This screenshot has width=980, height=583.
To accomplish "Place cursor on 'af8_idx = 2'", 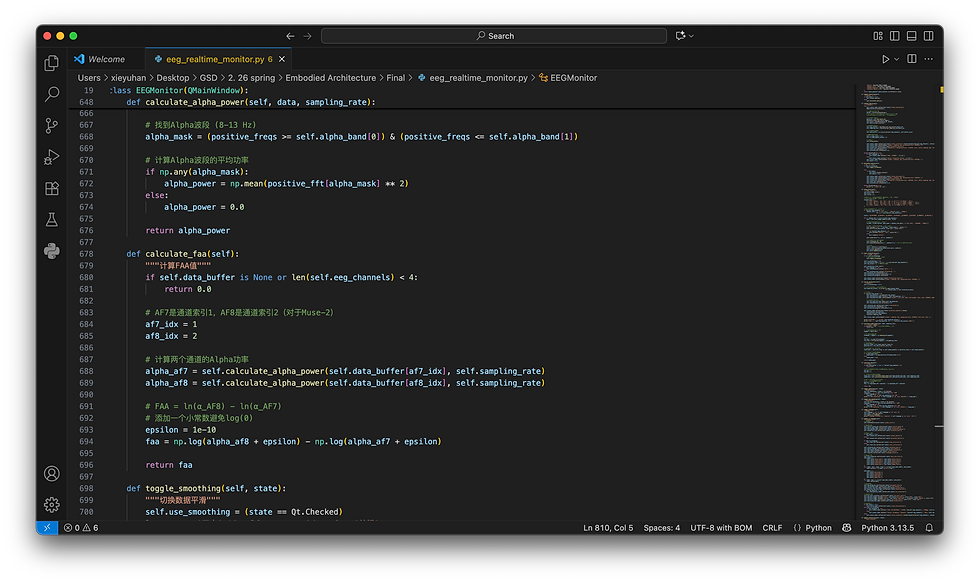I will pyautogui.click(x=171, y=336).
